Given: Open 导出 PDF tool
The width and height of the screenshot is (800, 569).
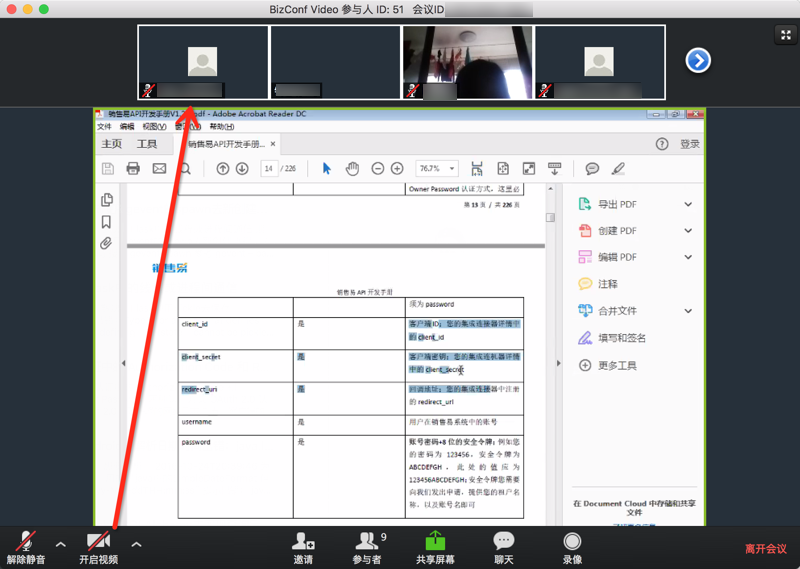Looking at the screenshot, I should tap(608, 204).
